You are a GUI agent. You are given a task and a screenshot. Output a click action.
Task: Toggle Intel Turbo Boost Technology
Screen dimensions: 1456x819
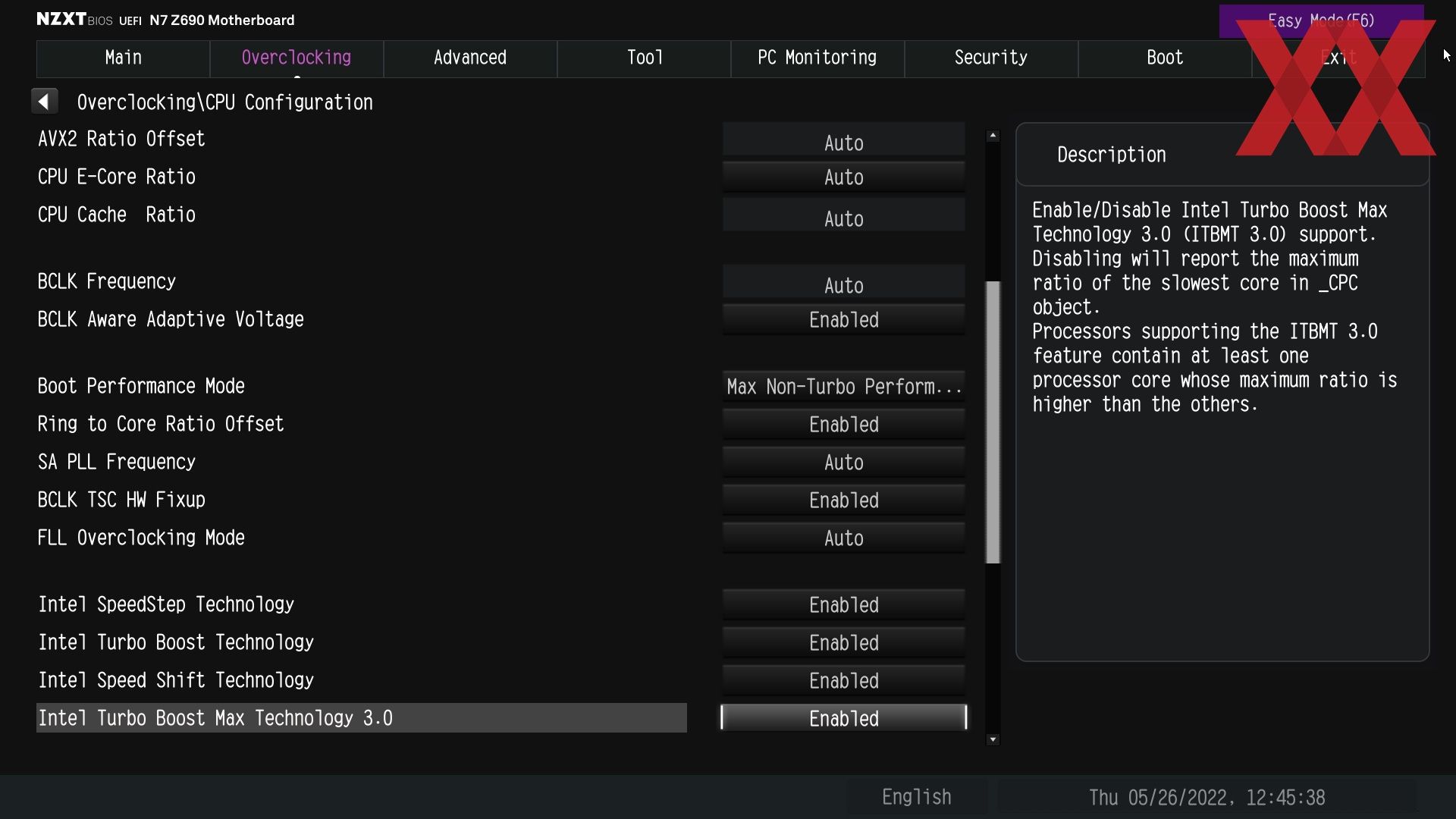click(x=844, y=643)
